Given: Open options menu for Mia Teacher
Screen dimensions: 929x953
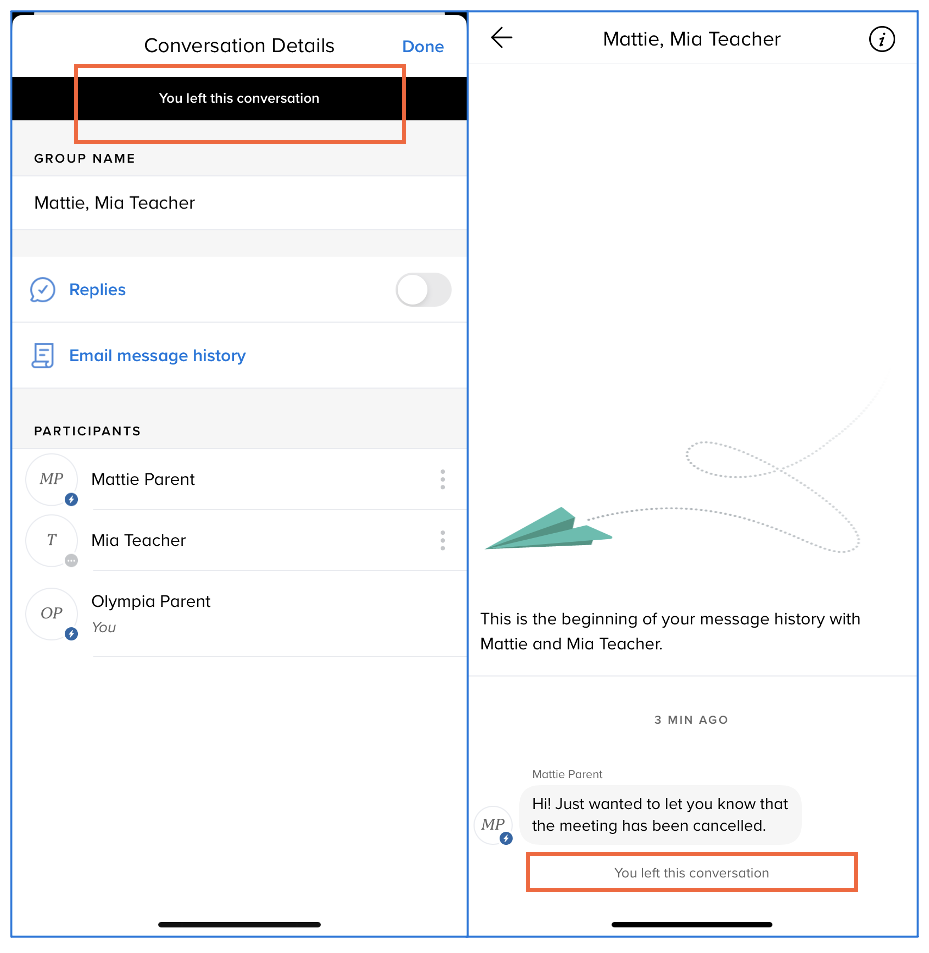Looking at the screenshot, I should click(x=442, y=541).
